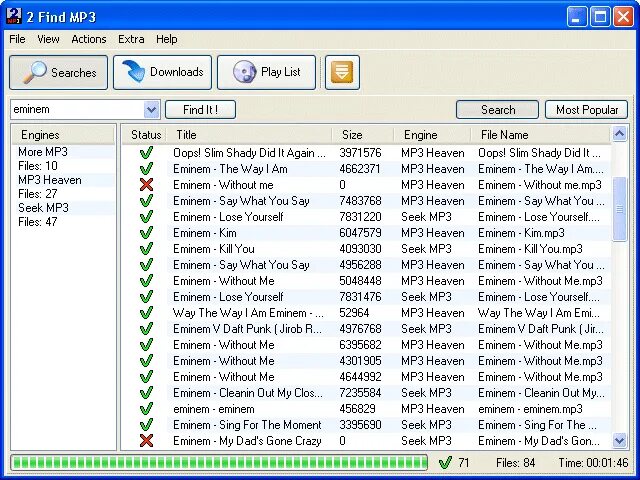Click the Engines panel header
Image resolution: width=640 pixels, height=480 pixels.
(x=63, y=135)
